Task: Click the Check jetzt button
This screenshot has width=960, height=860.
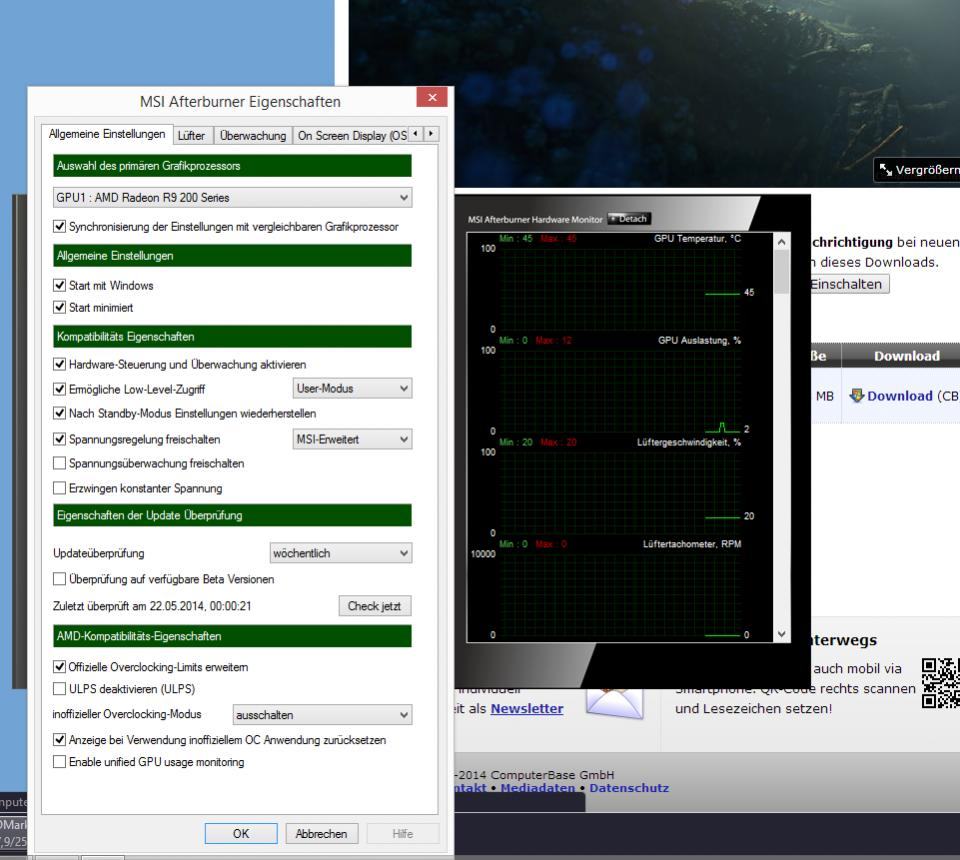Action: click(x=374, y=606)
